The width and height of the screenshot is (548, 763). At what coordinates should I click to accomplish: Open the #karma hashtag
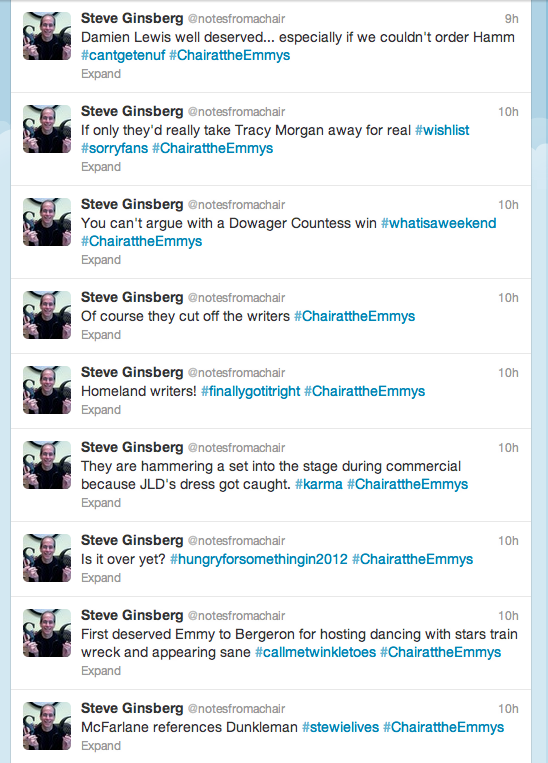point(319,485)
